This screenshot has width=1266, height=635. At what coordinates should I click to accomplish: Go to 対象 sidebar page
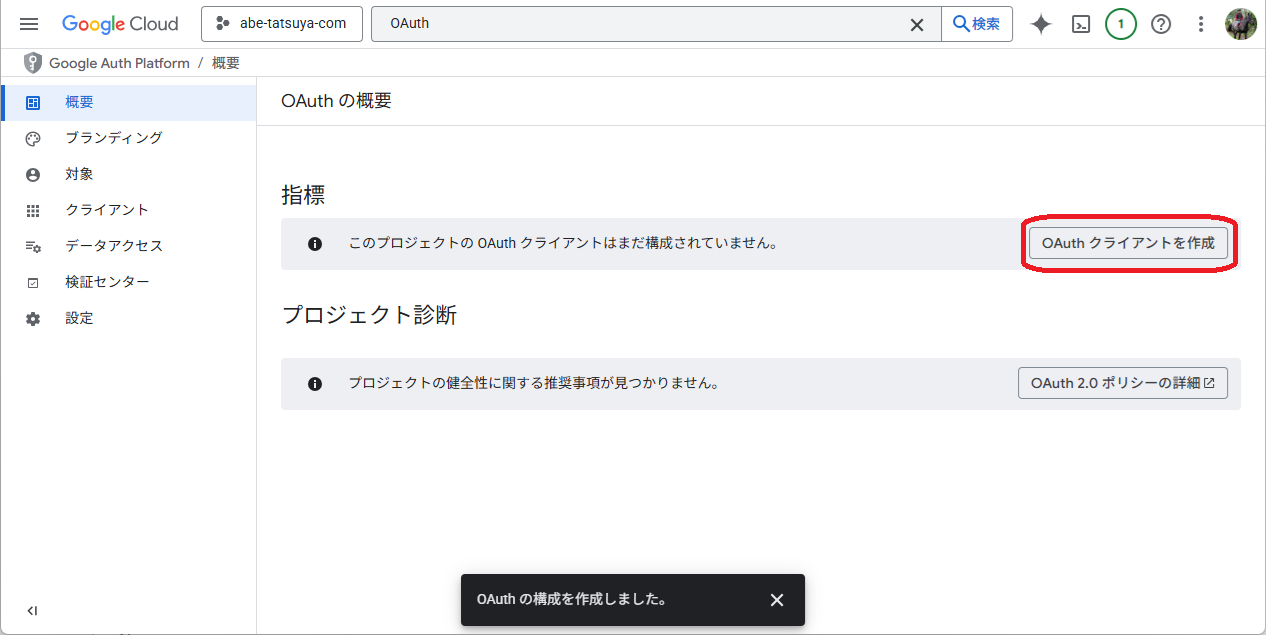[x=79, y=174]
